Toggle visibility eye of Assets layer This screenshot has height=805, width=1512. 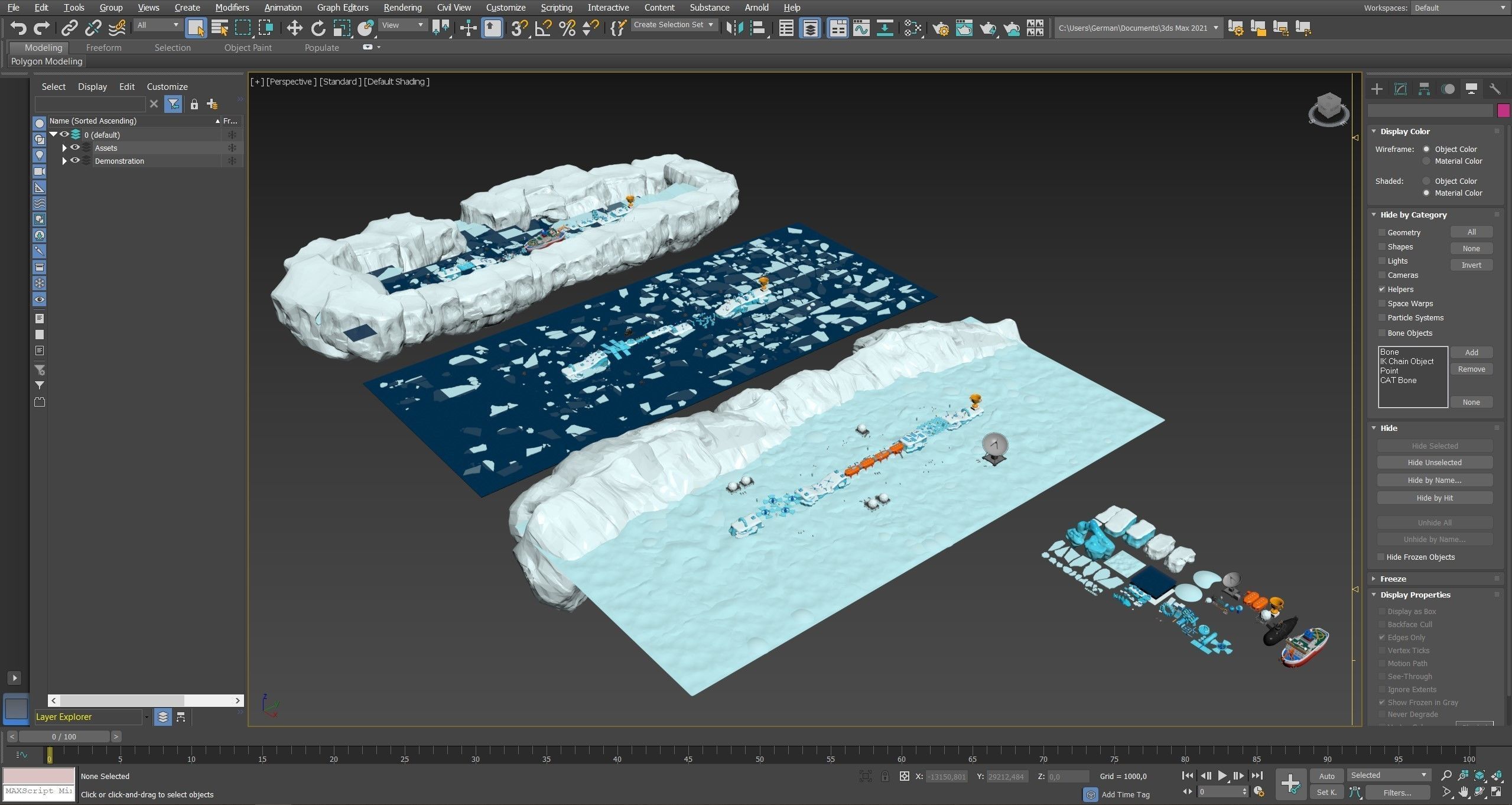75,147
